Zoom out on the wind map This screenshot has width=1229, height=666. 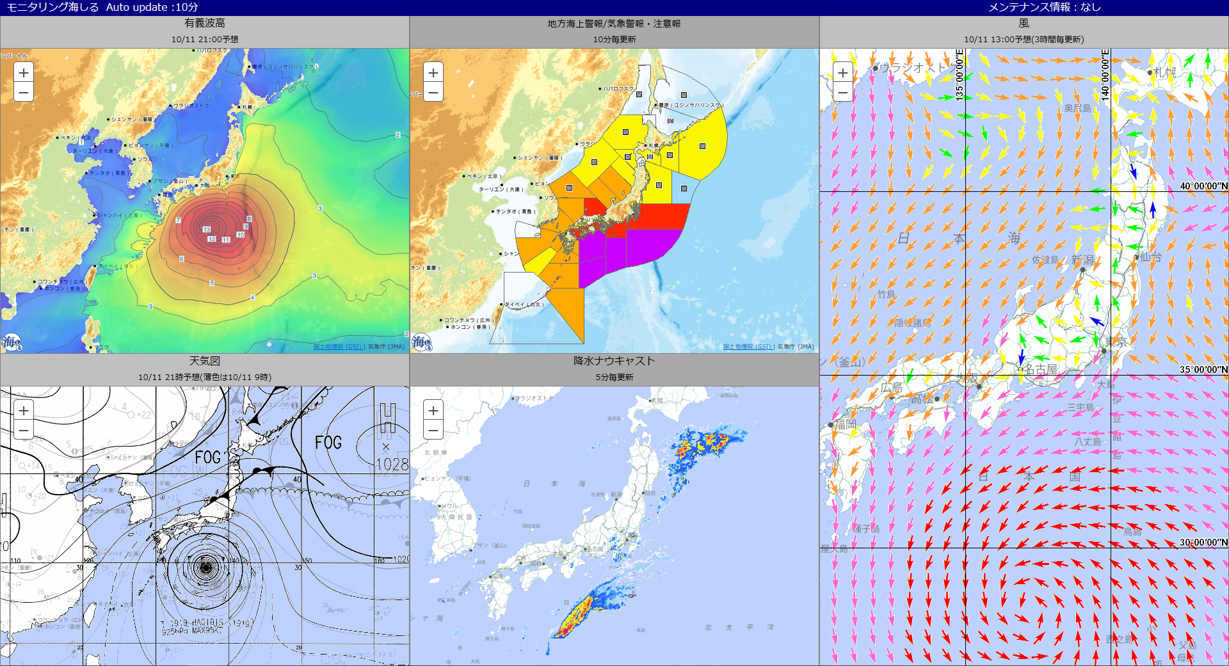(x=843, y=93)
